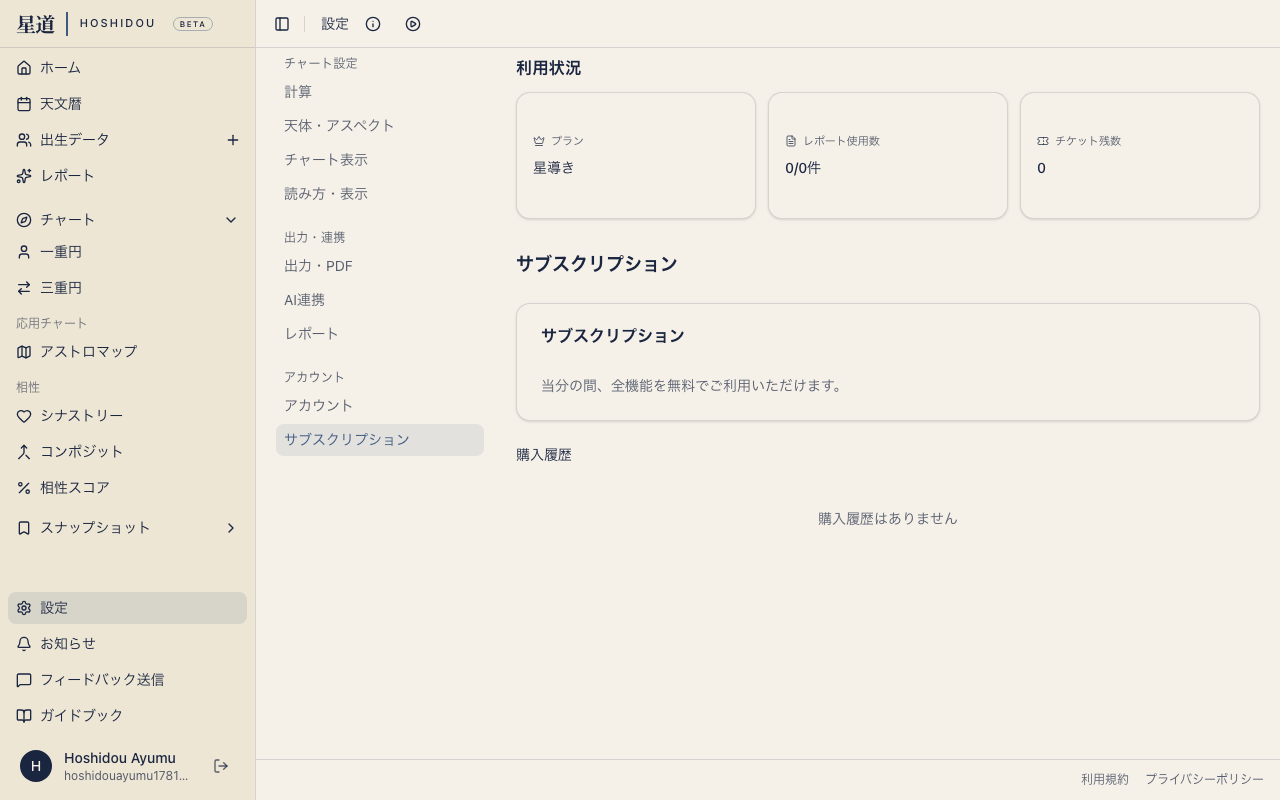Click the 0/0件 report usage value
Screen dimensions: 1280x800
tap(803, 168)
